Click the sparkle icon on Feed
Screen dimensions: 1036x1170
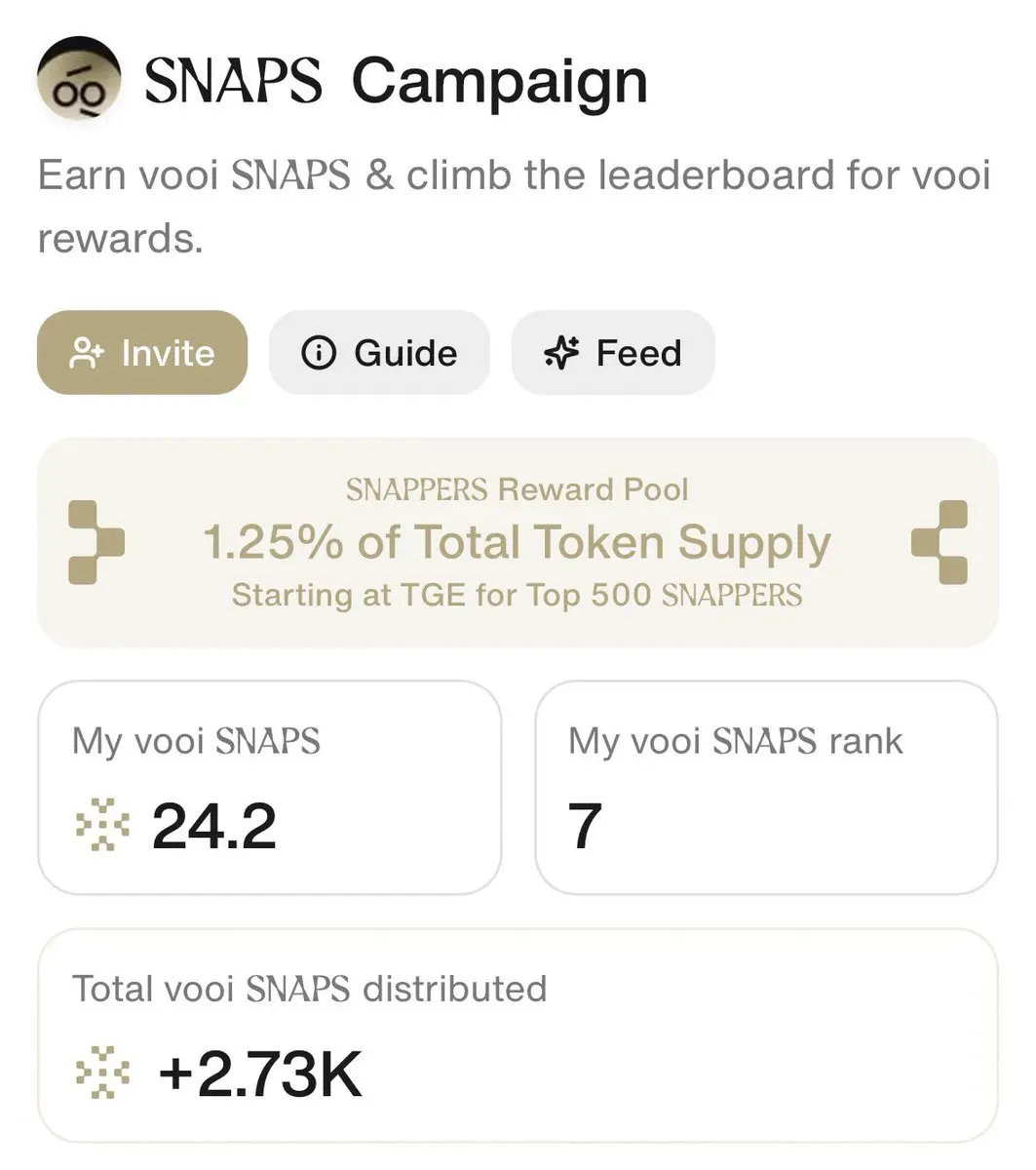pos(562,352)
